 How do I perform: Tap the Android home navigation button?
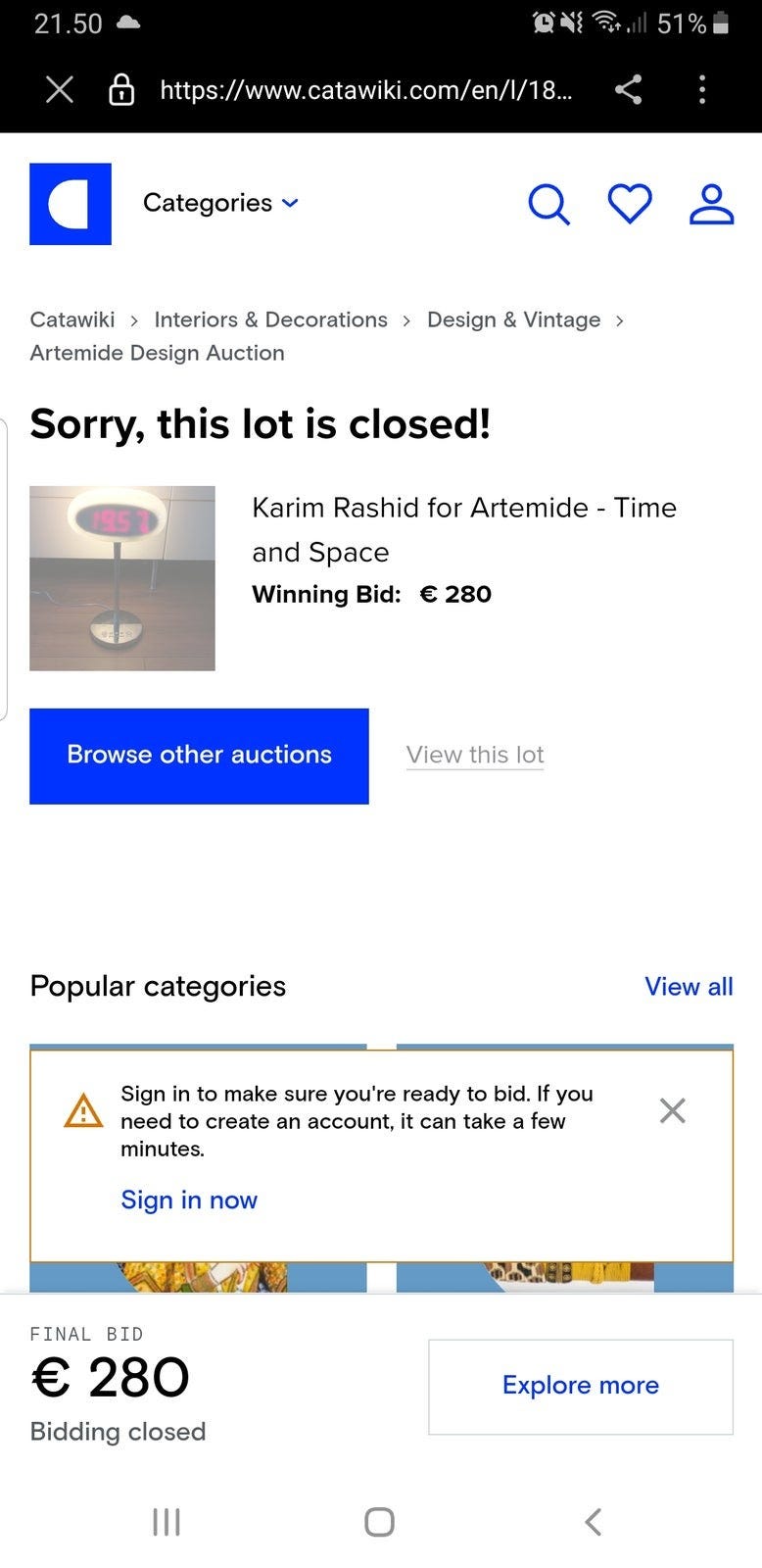[379, 1521]
